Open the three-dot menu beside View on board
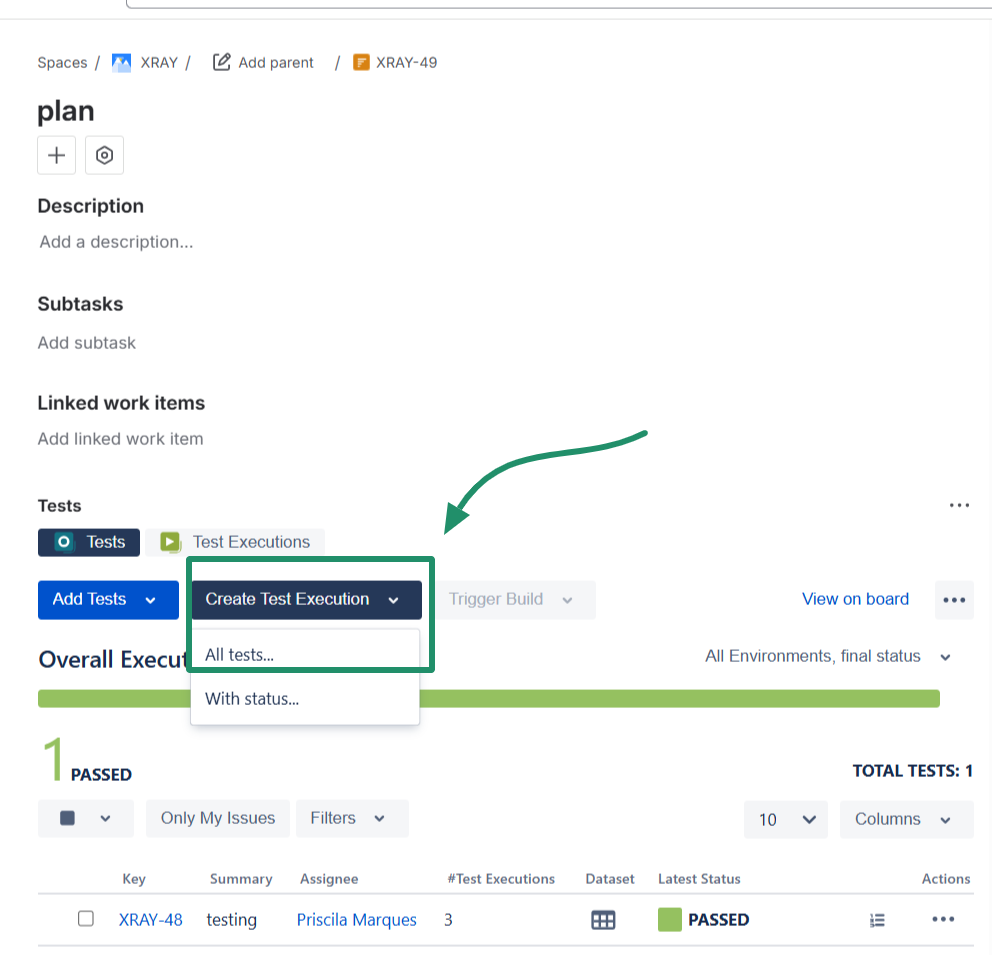992x955 pixels. point(954,600)
